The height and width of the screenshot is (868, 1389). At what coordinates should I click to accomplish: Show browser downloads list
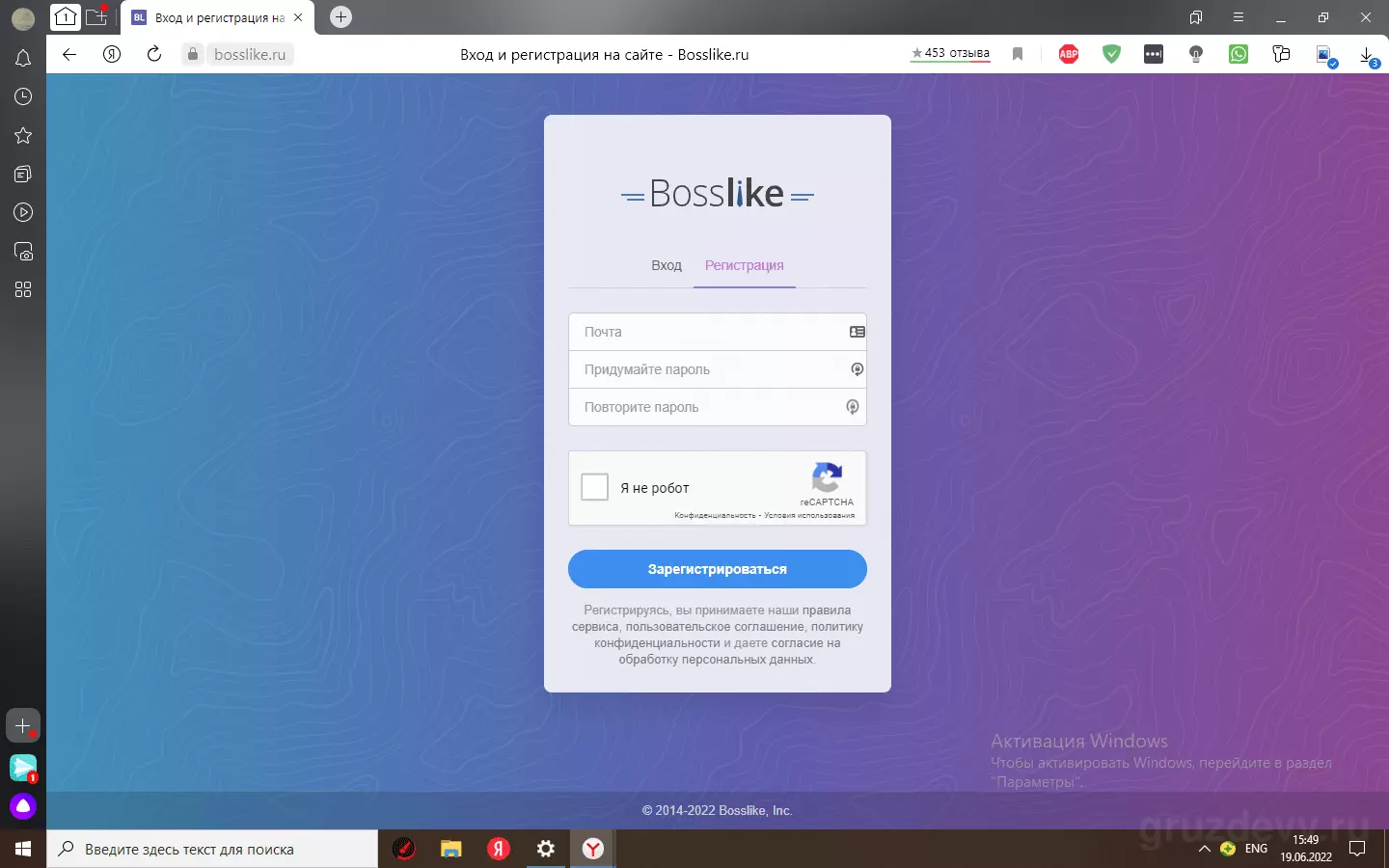pos(1369,56)
